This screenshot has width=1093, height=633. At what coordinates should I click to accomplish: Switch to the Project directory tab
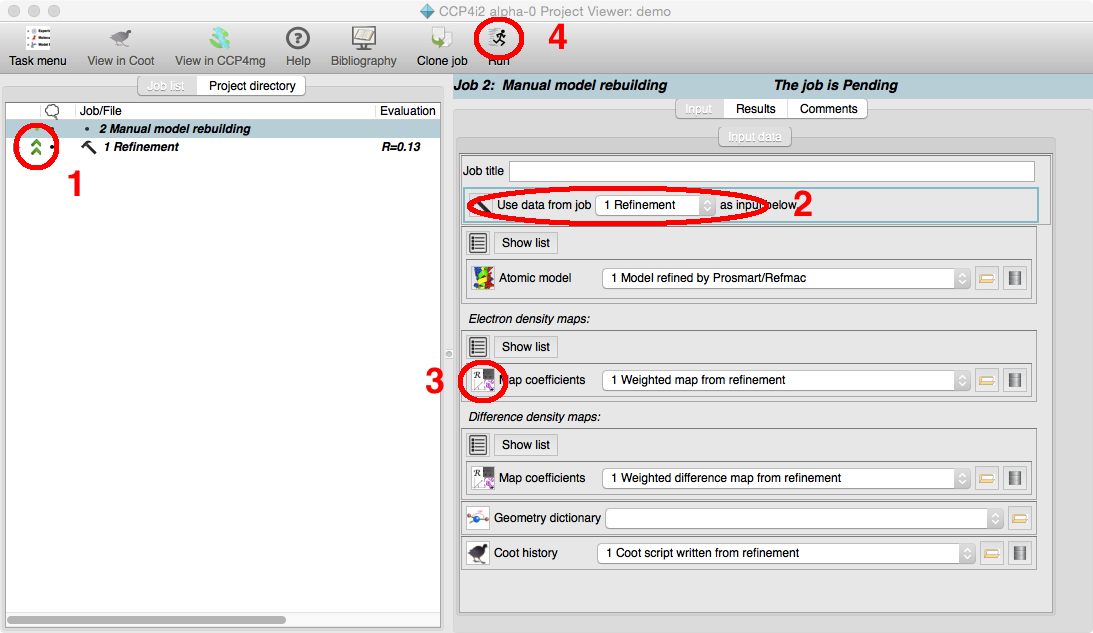tap(252, 86)
